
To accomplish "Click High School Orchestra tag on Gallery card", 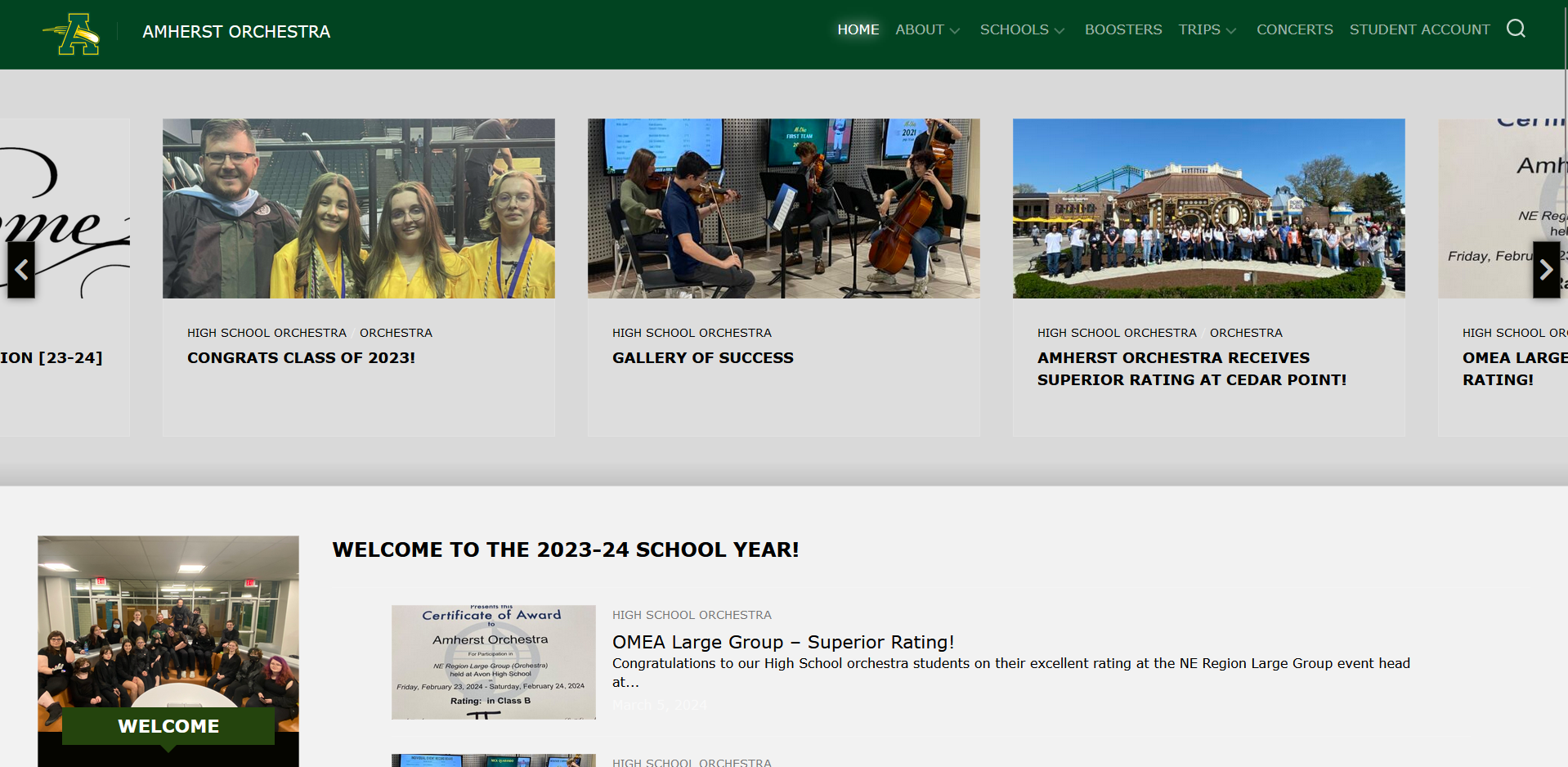I will [692, 333].
